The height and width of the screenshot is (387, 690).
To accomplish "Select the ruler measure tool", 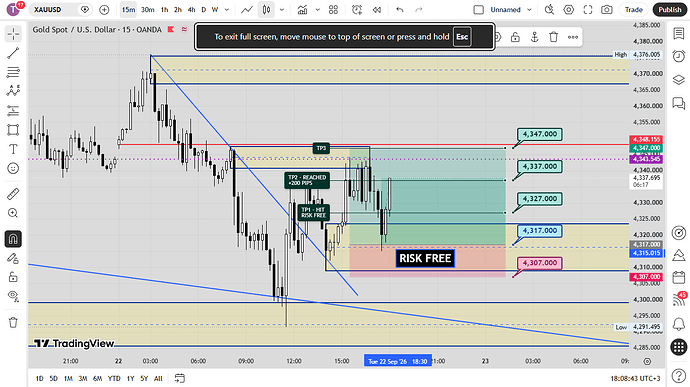I will [13, 194].
